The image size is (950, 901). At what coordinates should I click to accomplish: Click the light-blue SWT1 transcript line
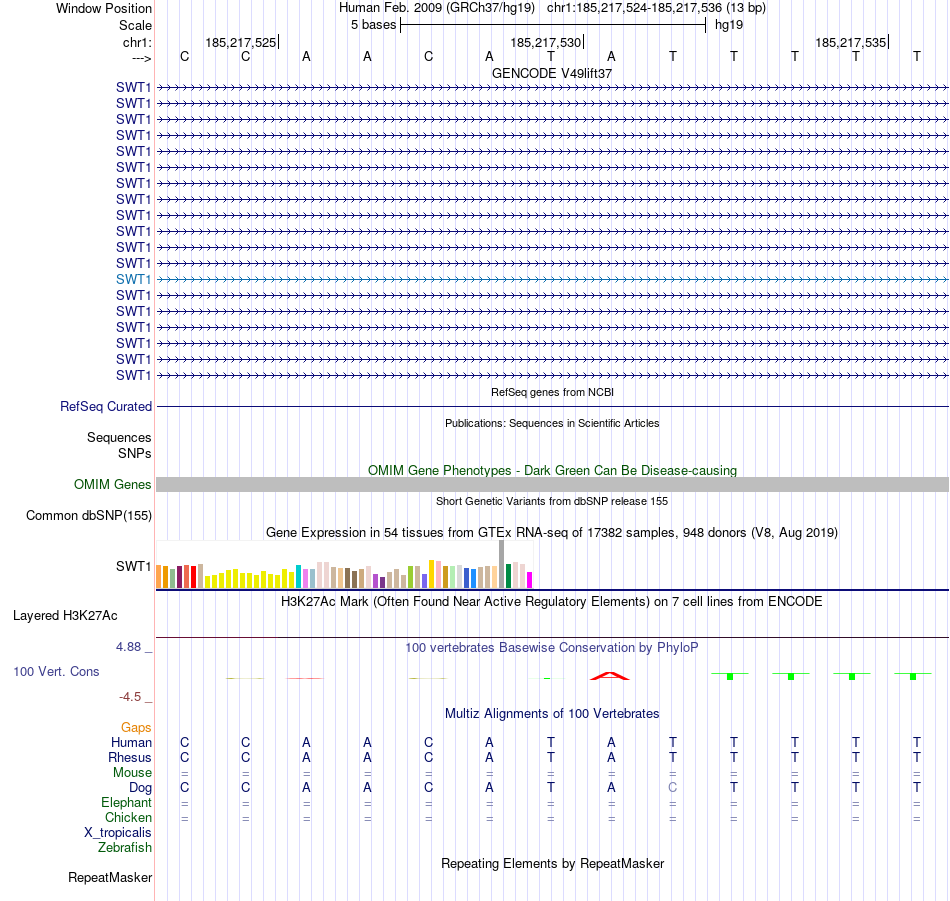coord(552,279)
